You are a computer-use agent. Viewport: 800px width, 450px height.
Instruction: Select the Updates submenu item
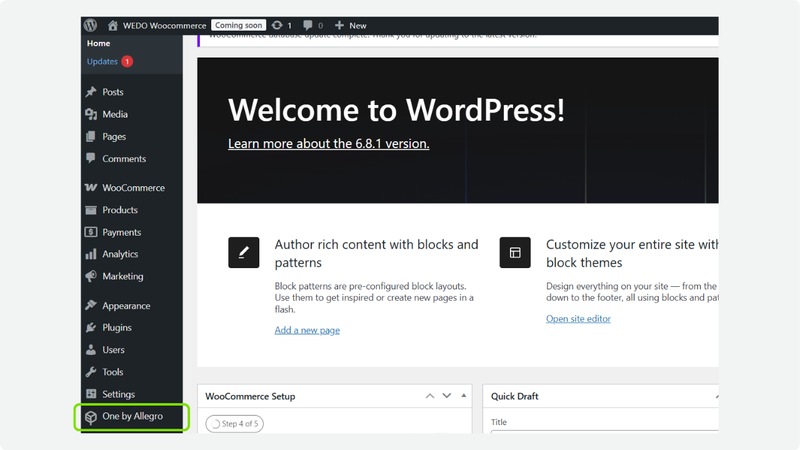coord(102,61)
